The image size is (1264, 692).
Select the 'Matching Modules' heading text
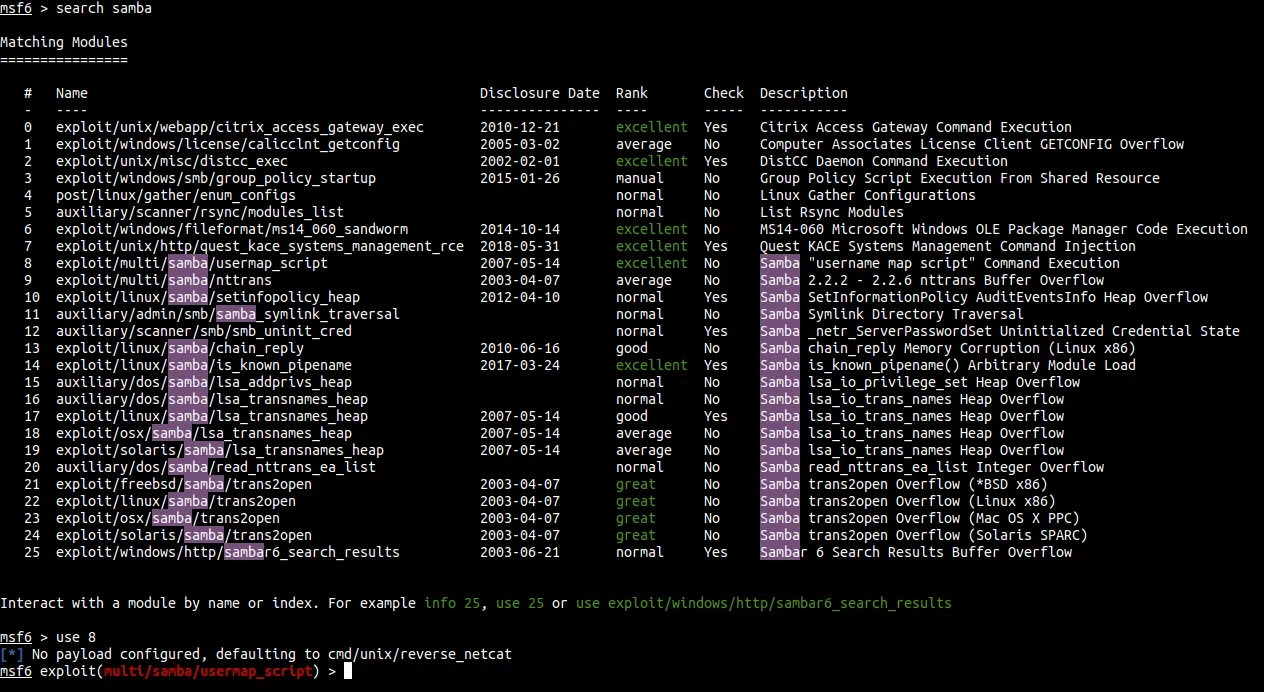pos(63,41)
